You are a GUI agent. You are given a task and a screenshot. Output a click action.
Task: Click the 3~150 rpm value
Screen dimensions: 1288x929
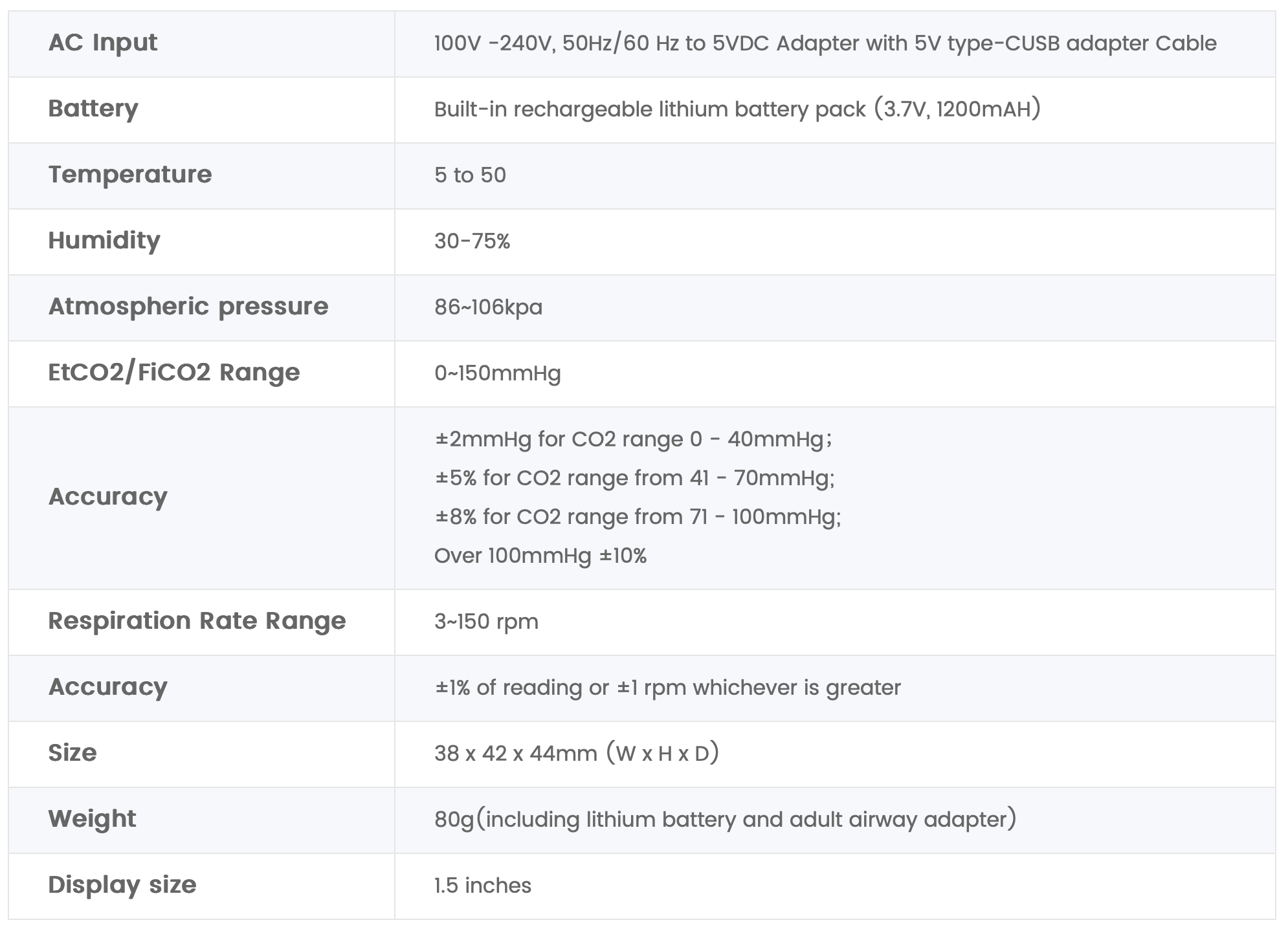486,622
